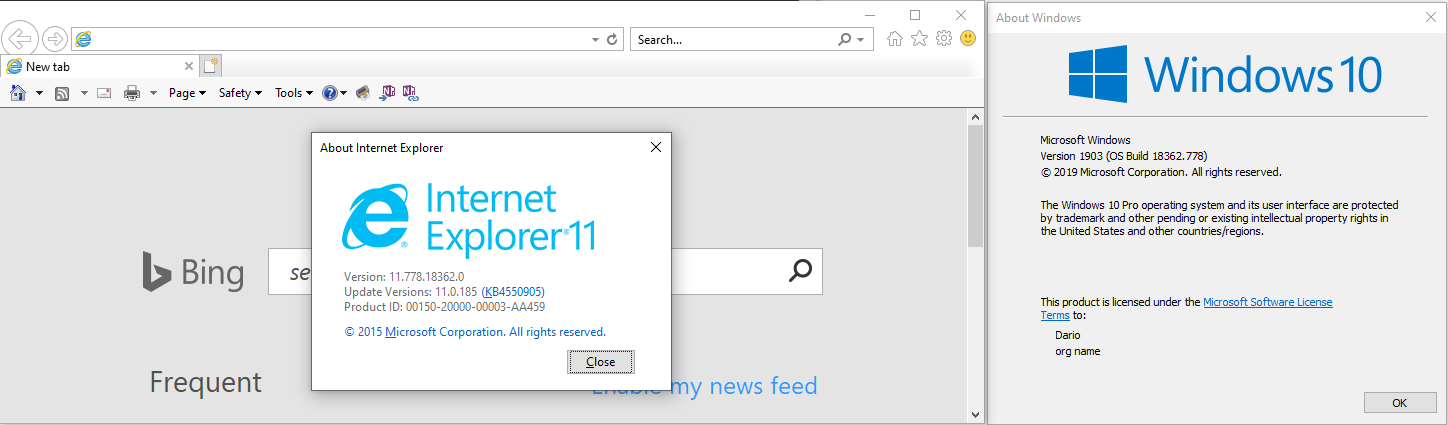
Task: Click the Product ID 00150-20000-00003-AA459 text
Action: coord(444,307)
